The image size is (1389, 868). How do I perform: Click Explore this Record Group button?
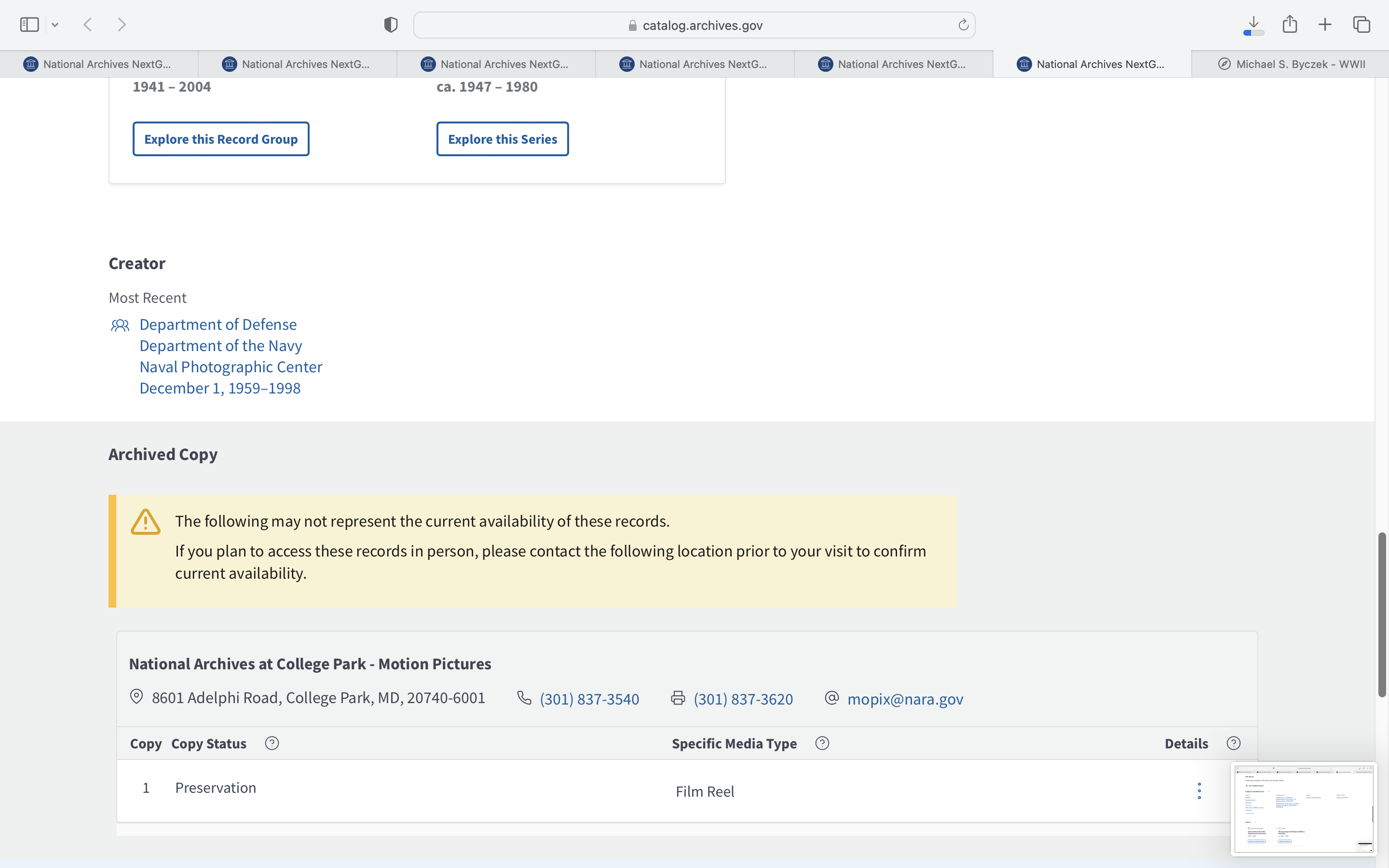click(x=221, y=139)
